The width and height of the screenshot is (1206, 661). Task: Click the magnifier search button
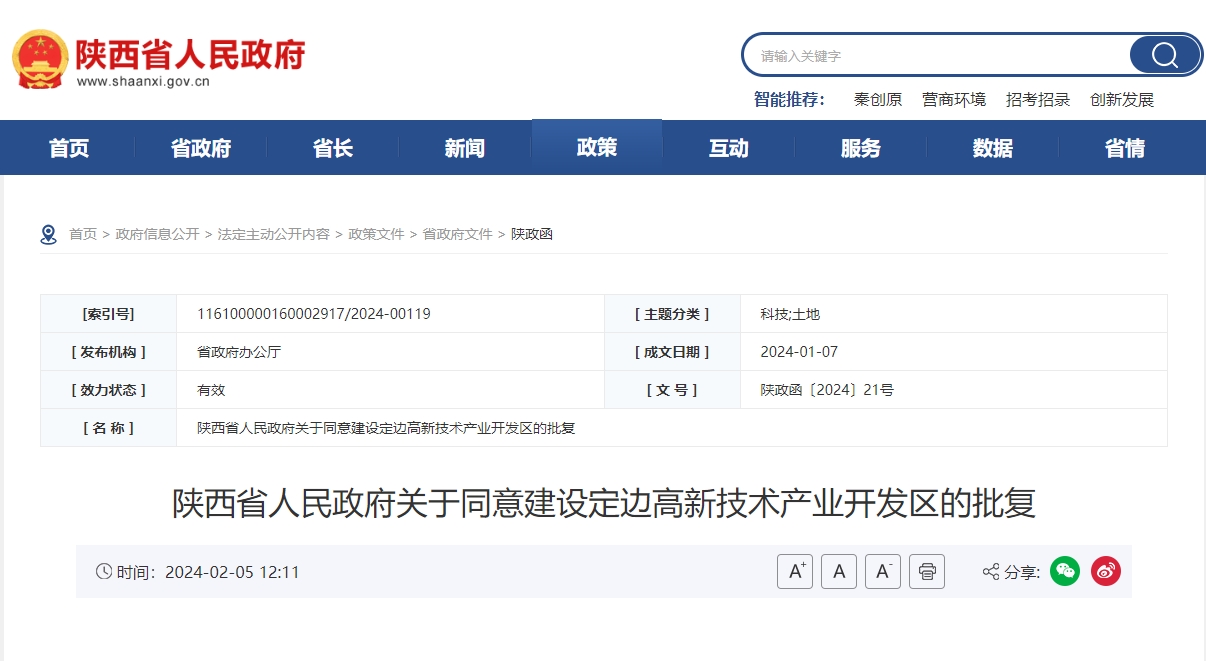[1164, 55]
